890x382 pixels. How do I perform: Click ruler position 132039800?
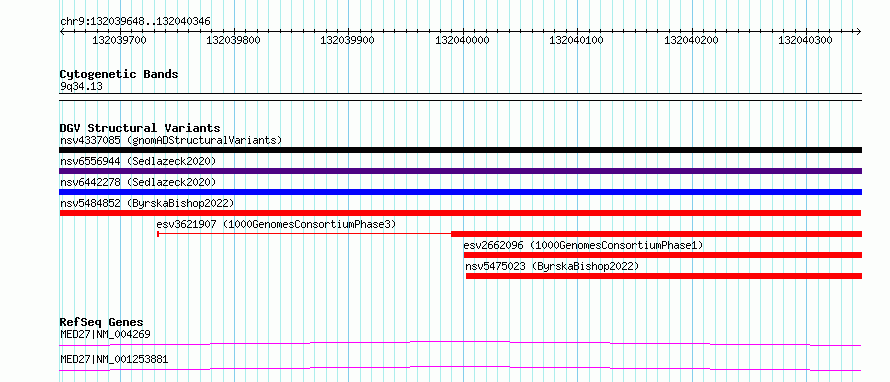tap(233, 40)
